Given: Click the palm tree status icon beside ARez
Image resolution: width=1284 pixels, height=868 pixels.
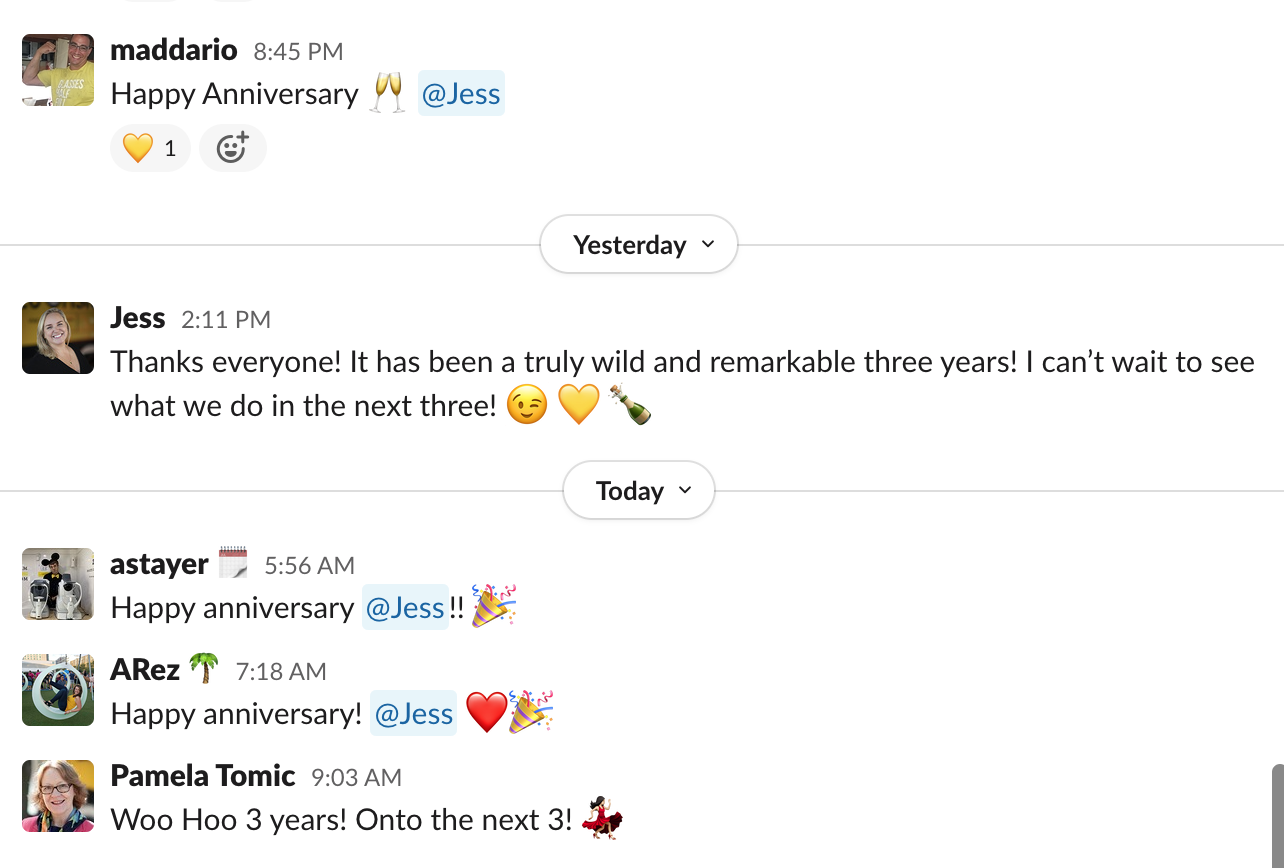Looking at the screenshot, I should point(204,669).
